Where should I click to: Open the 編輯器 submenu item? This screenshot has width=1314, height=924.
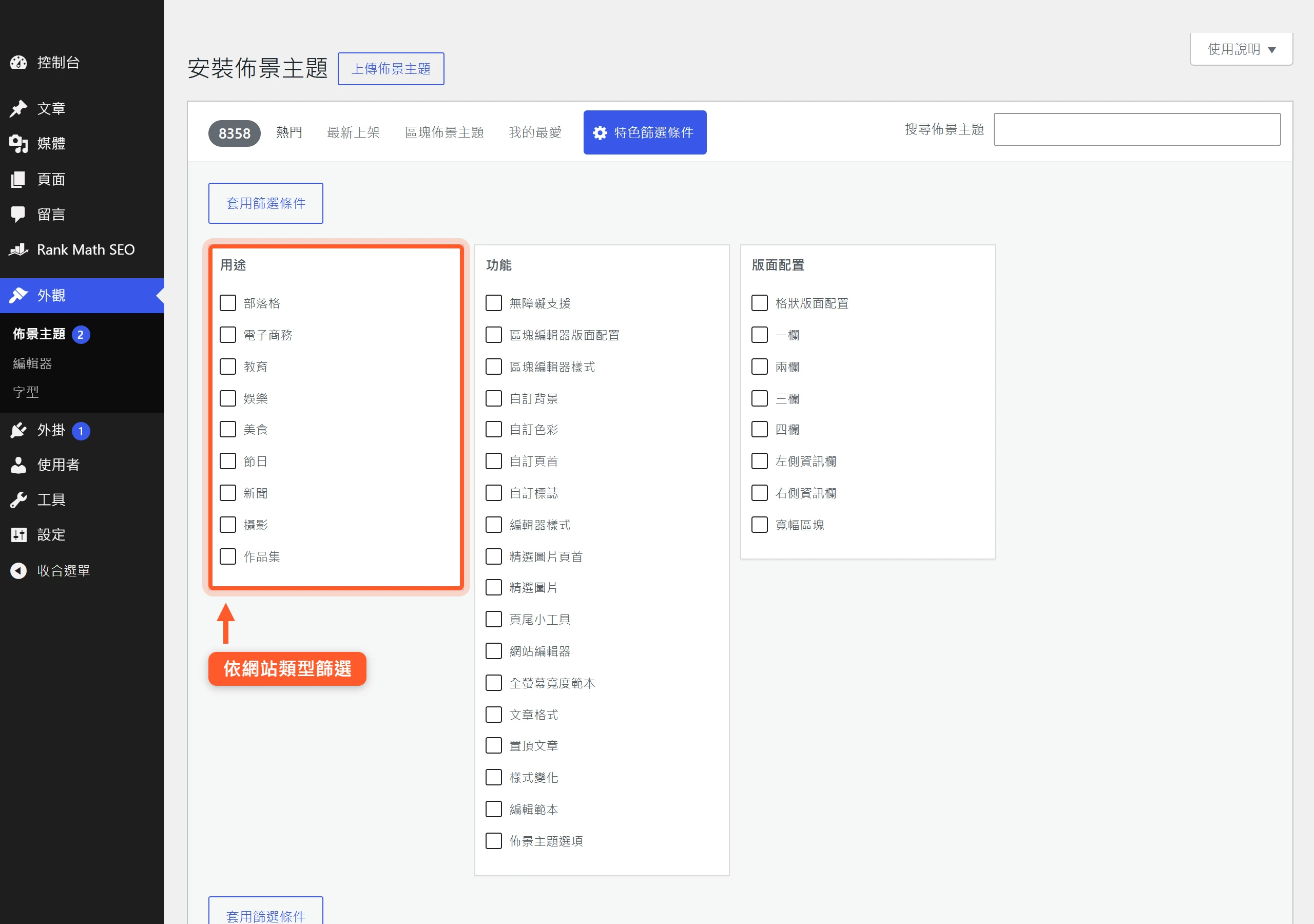click(33, 363)
